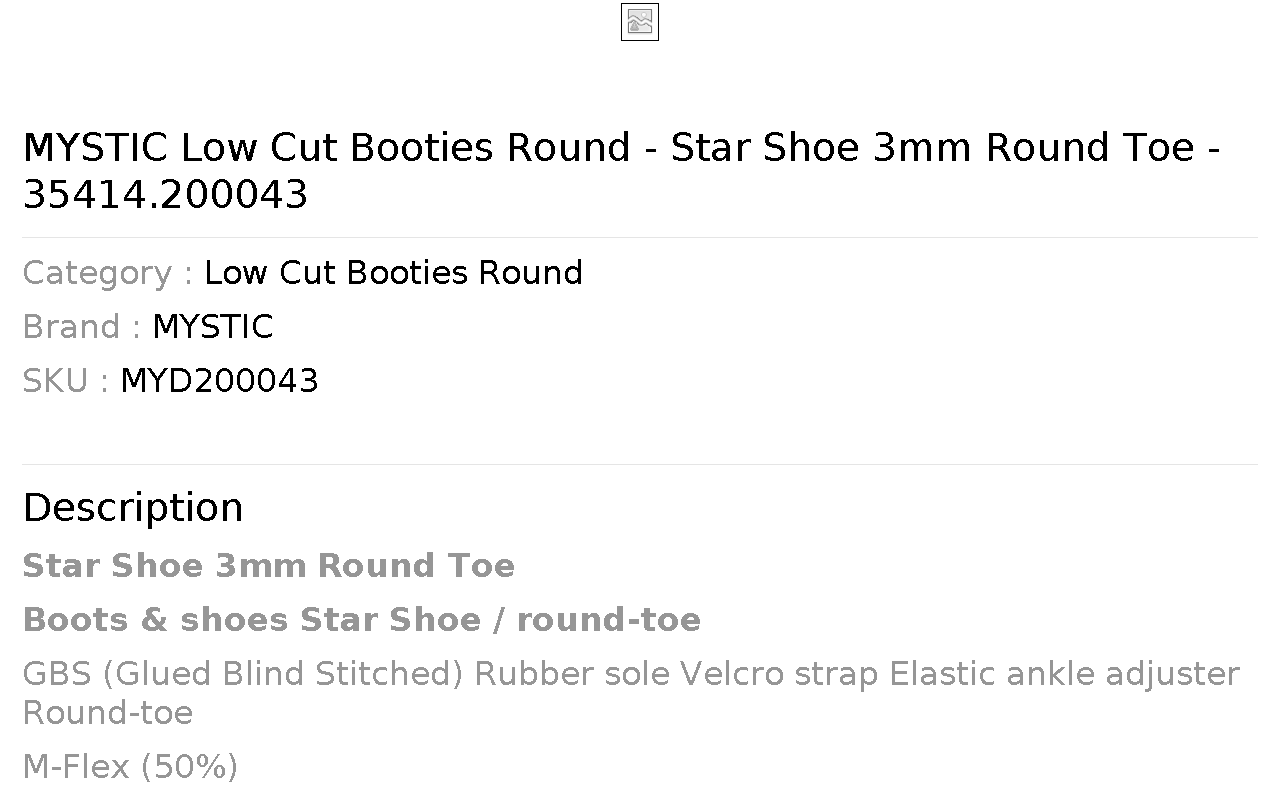
Task: Click the divider line below the product title
Action: point(640,237)
